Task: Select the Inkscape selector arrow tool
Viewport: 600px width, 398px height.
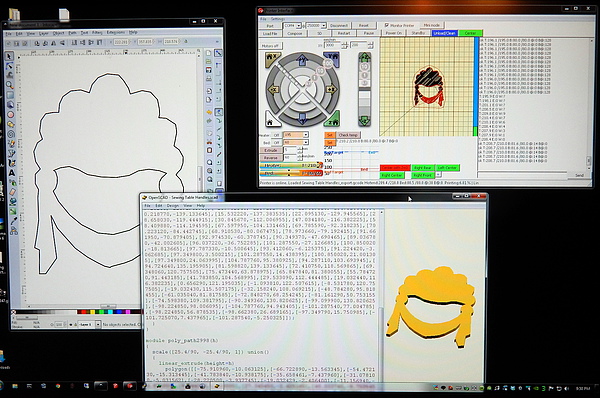Action: pos(9,56)
